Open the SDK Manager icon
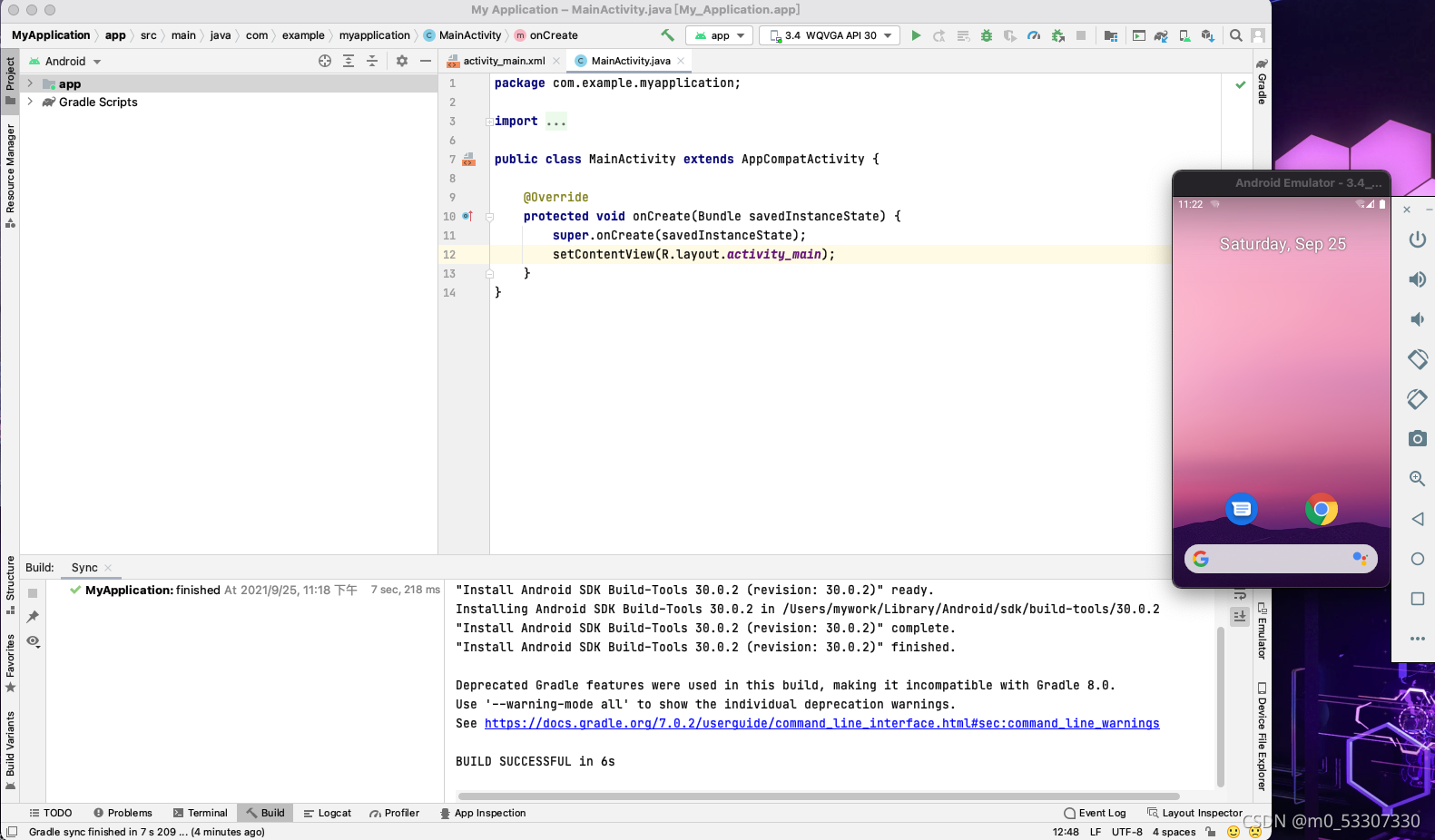Screen dimensions: 1435x840 coord(1208,35)
